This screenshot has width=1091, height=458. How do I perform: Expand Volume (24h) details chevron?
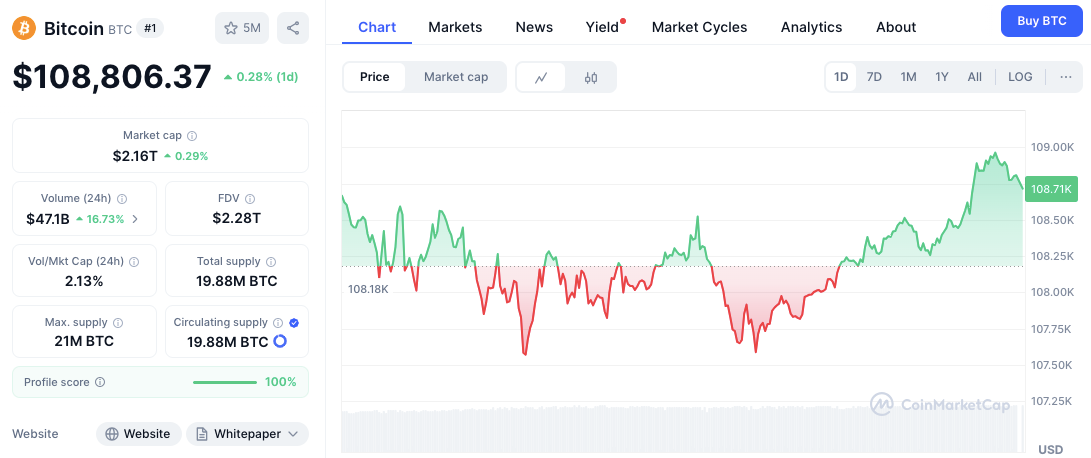[x=135, y=219]
